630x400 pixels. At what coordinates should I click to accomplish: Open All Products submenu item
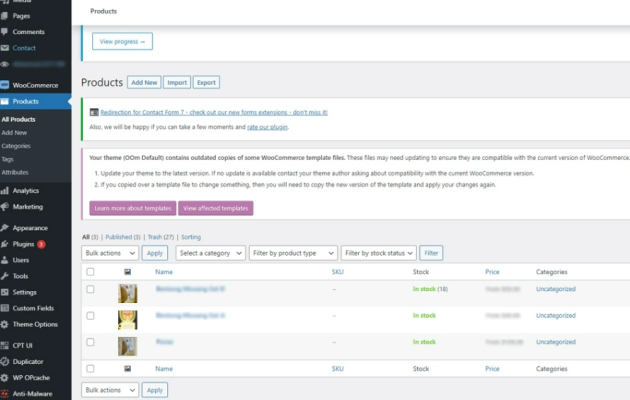point(18,119)
